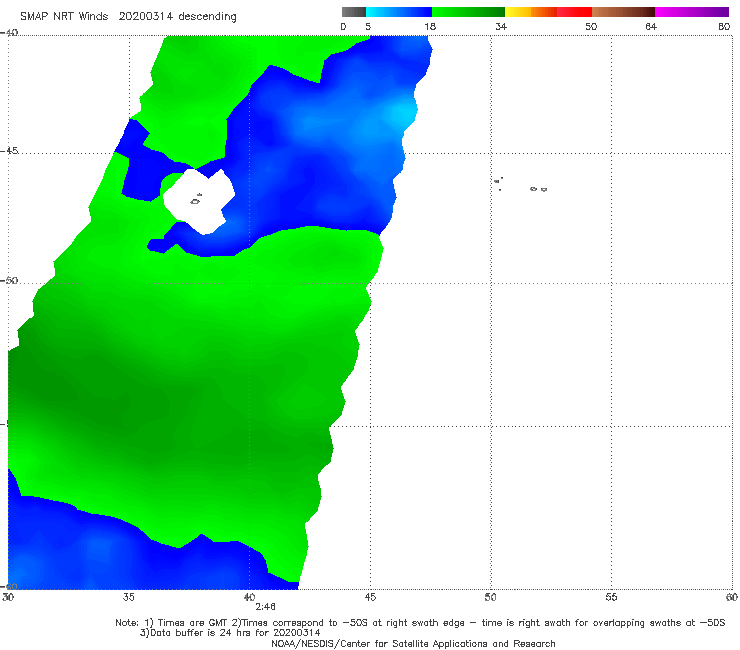Click the color bar label '18'
740x650 pixels.
click(x=430, y=27)
